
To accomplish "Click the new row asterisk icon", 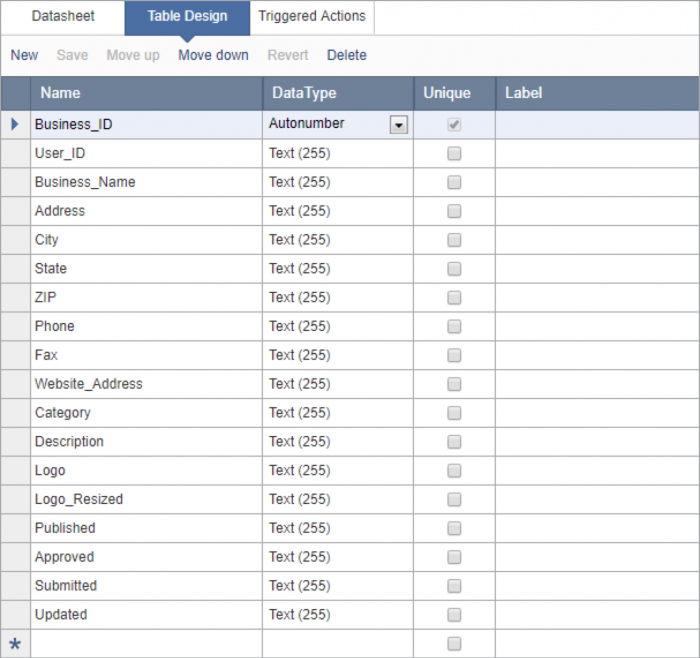I will point(15,644).
